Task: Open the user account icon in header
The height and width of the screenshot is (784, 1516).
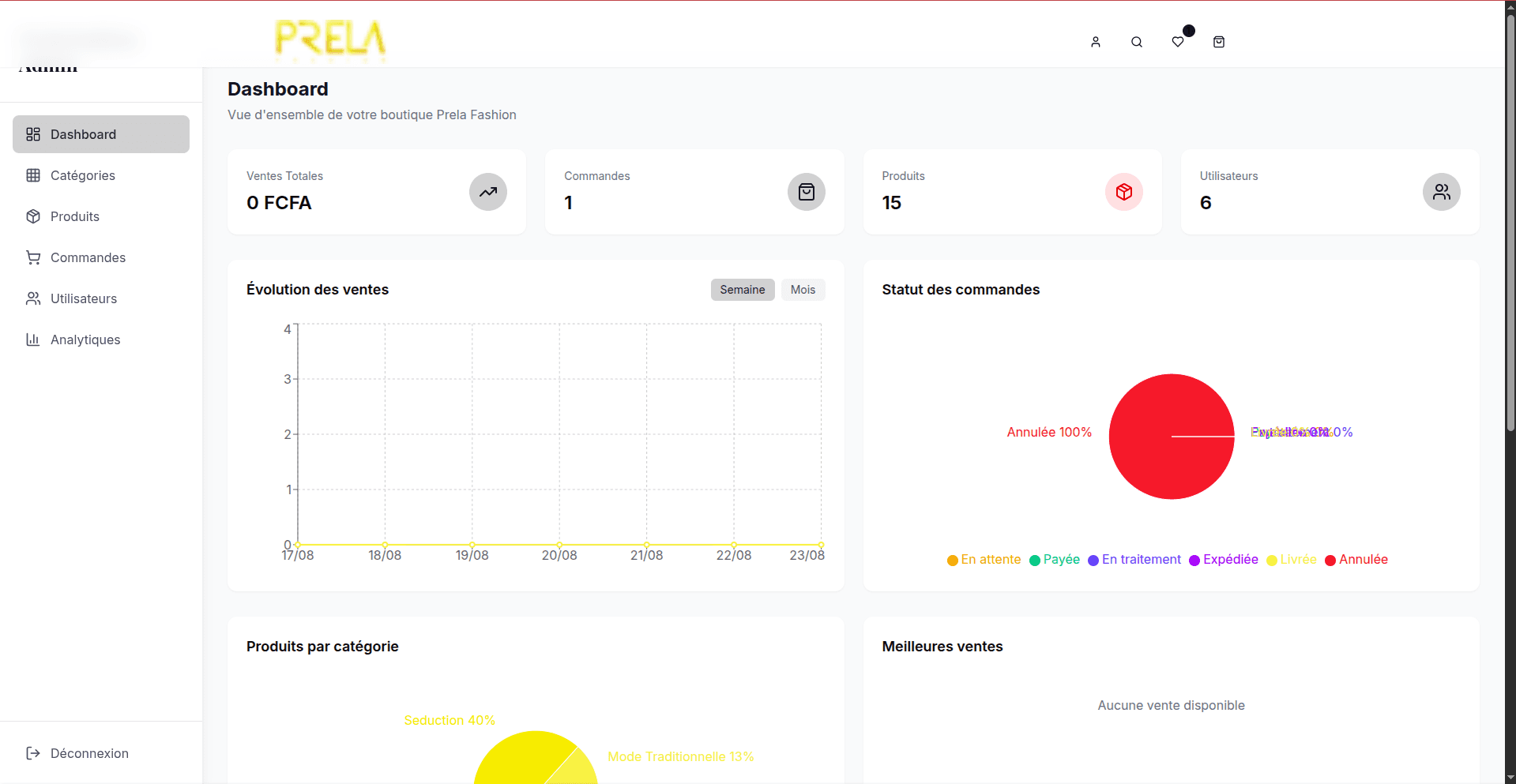Action: tap(1095, 42)
